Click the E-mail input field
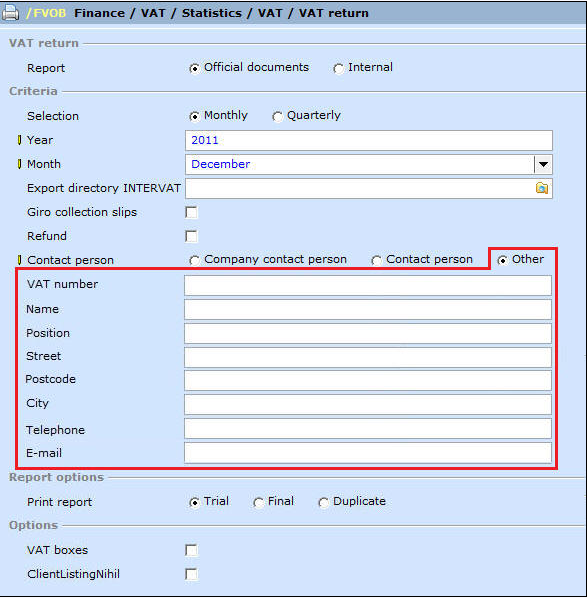The width and height of the screenshot is (587, 598). 368,453
